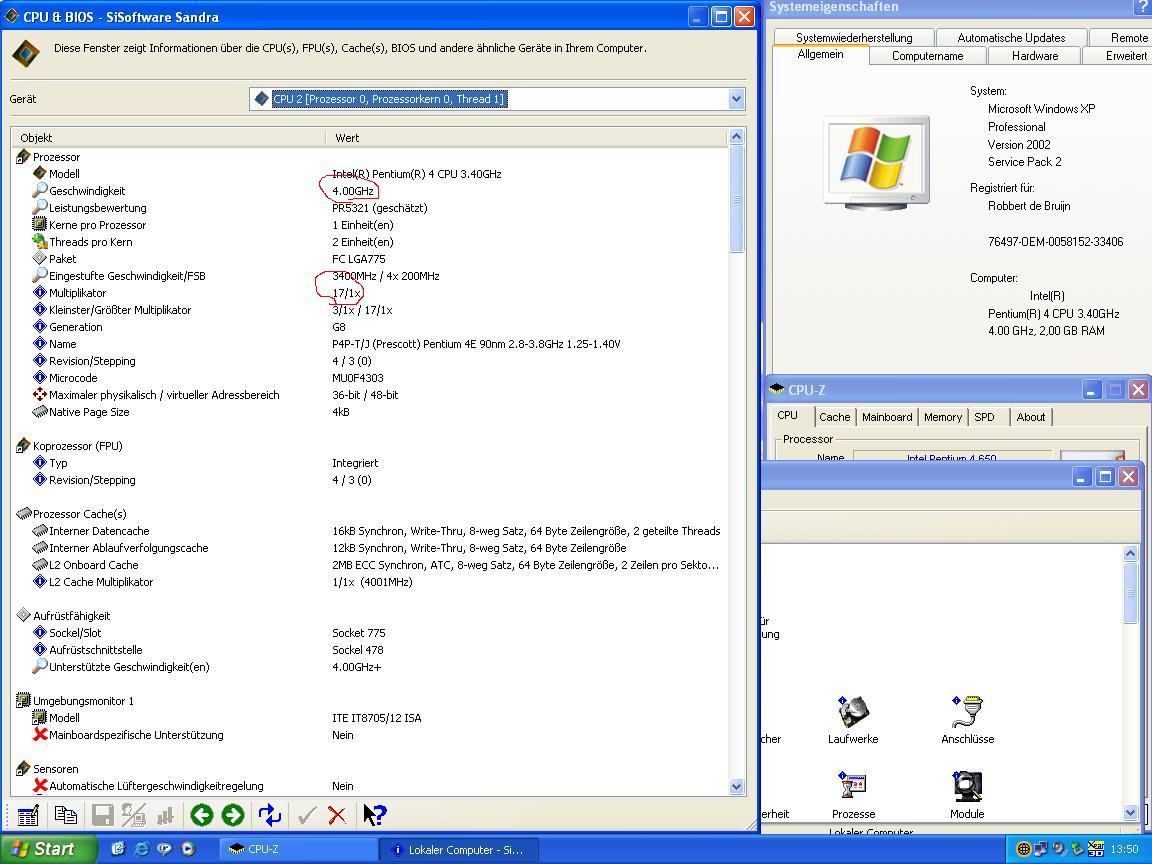
Task: Click the red X cancel icon
Action: pos(337,815)
